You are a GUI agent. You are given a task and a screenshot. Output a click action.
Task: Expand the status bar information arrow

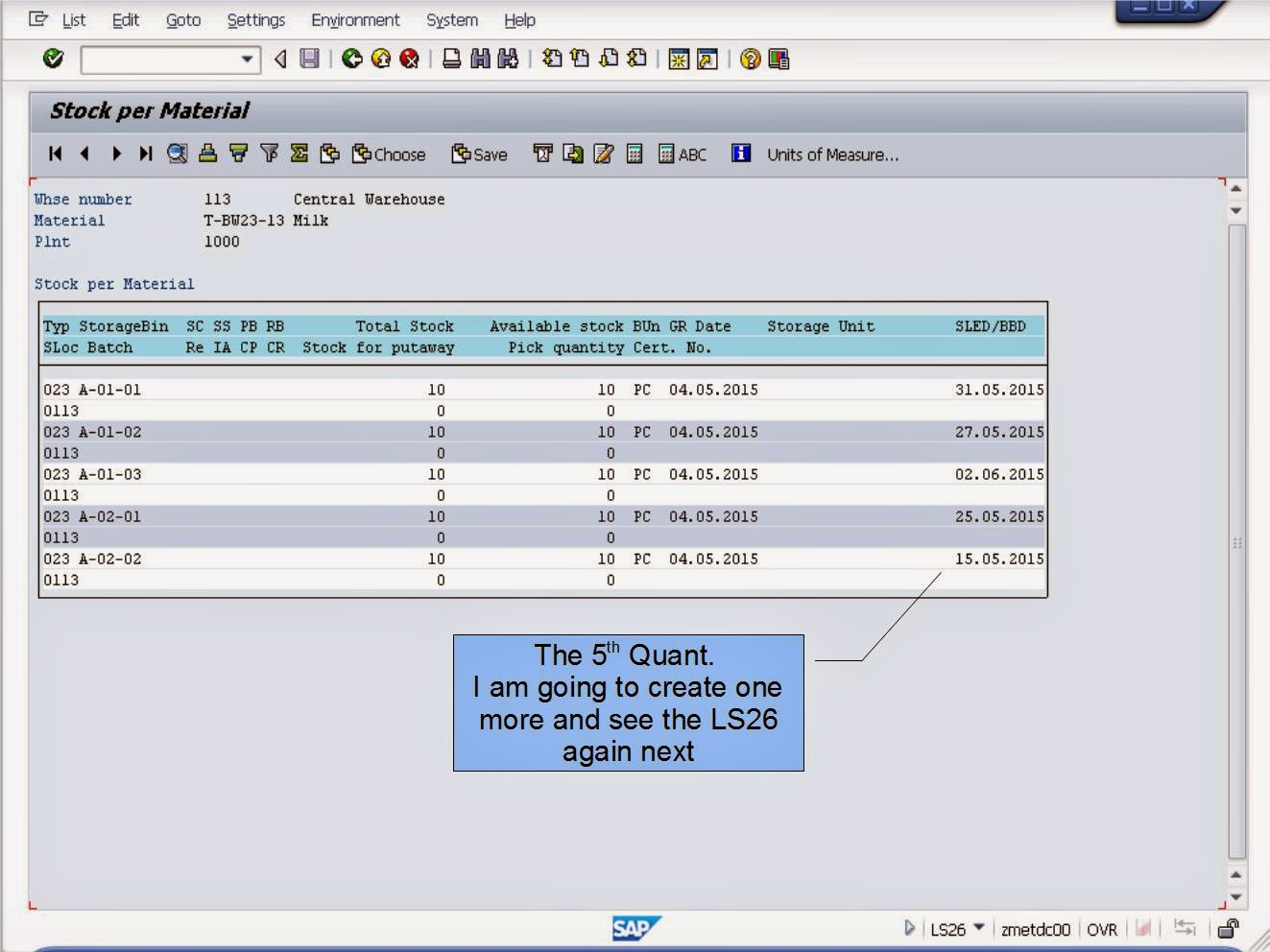tap(908, 928)
